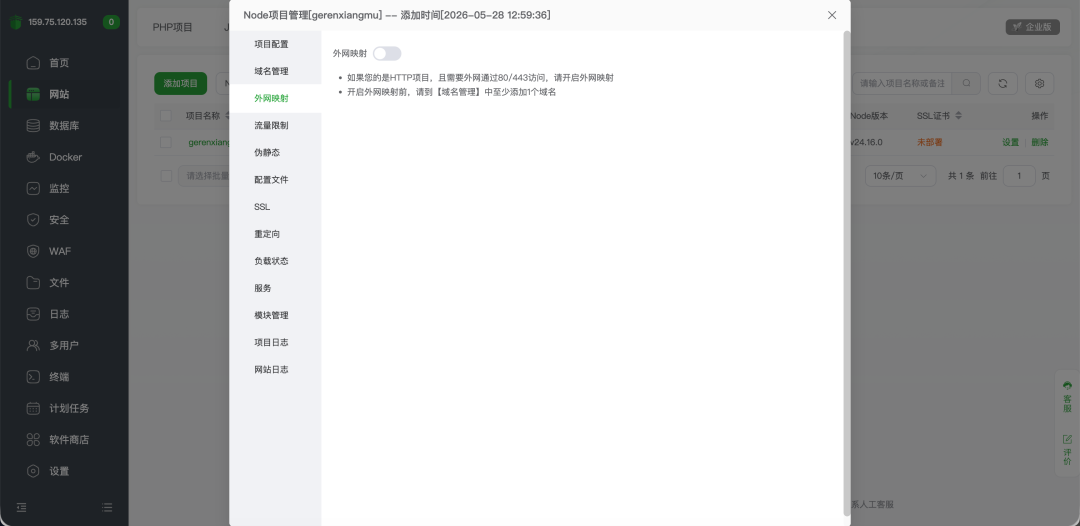Click the Website (网站) sidebar icon

[33, 94]
